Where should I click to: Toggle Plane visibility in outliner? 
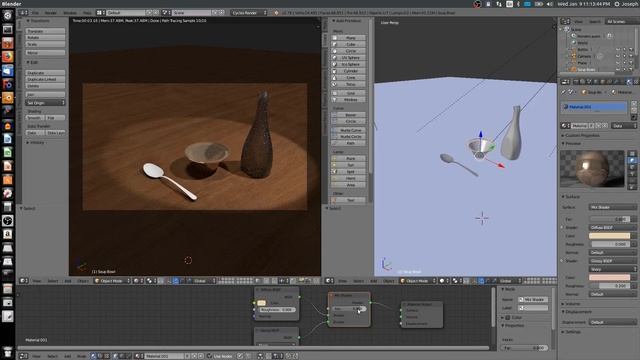618,63
